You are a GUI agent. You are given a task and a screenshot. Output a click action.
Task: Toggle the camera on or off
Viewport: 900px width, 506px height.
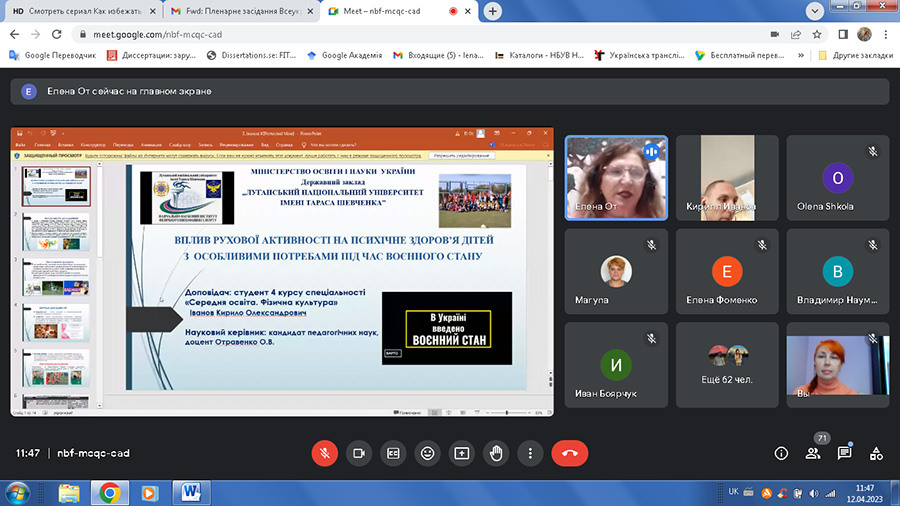(358, 453)
